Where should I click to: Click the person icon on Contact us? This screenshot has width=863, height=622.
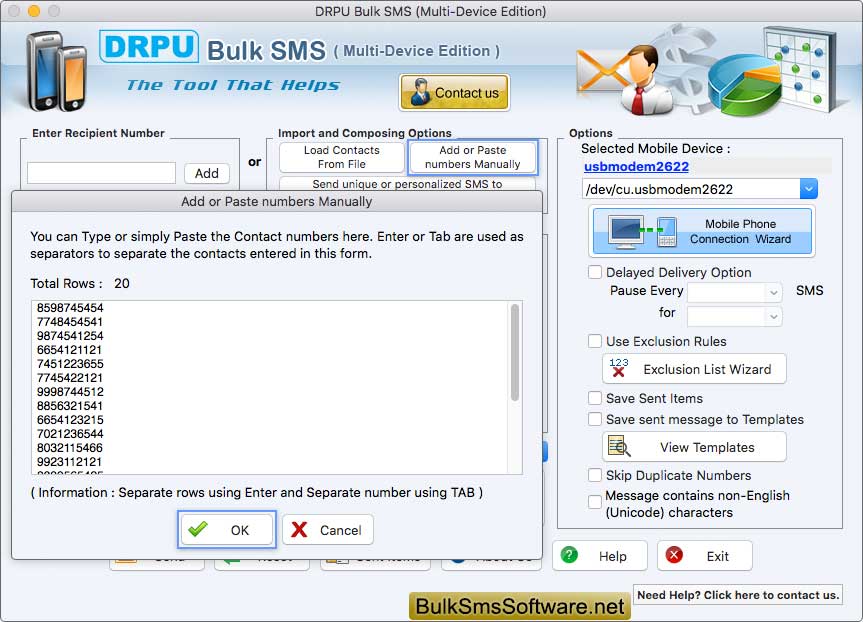[421, 92]
